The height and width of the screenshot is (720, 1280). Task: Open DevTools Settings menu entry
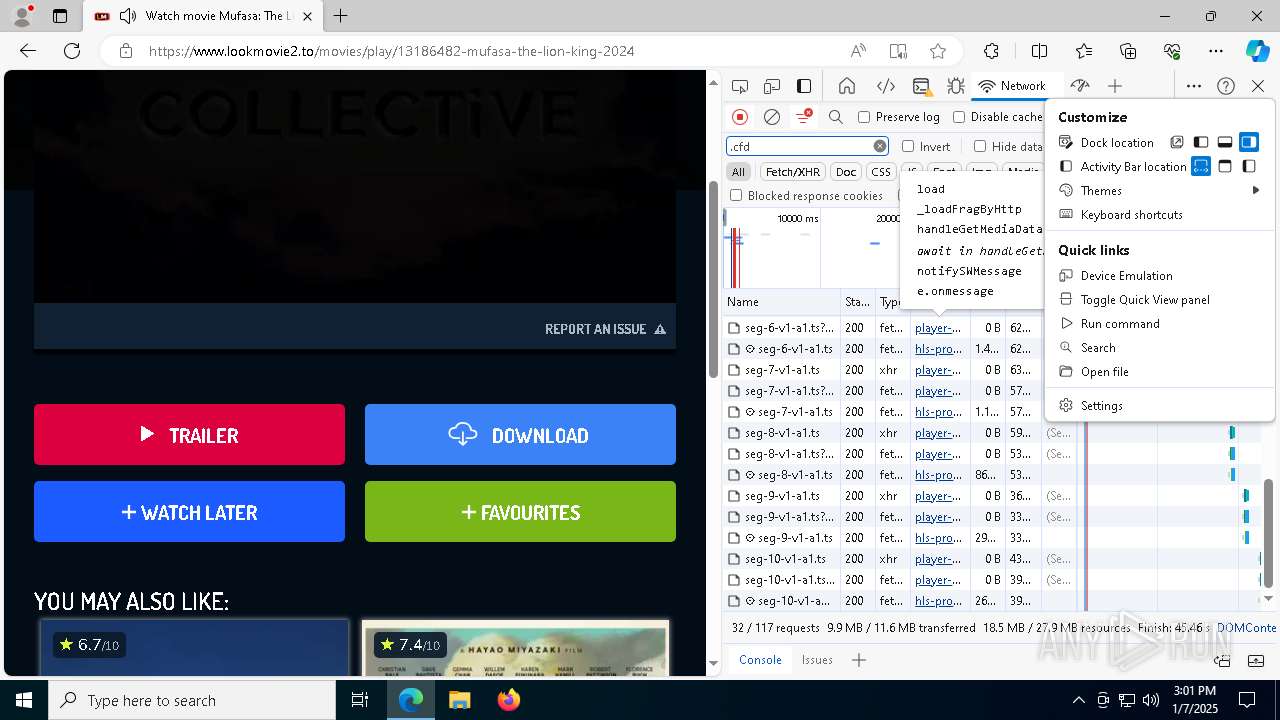tap(1160, 405)
